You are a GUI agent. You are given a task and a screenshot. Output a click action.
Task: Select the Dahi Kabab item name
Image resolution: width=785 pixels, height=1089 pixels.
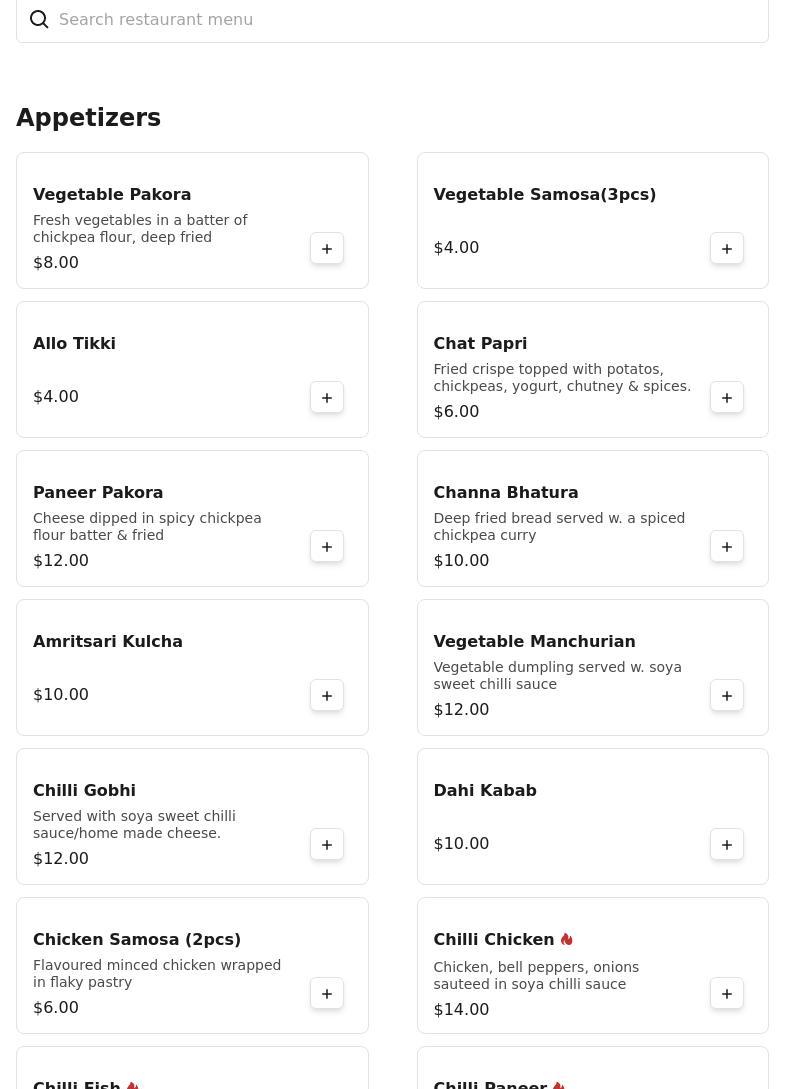485,791
